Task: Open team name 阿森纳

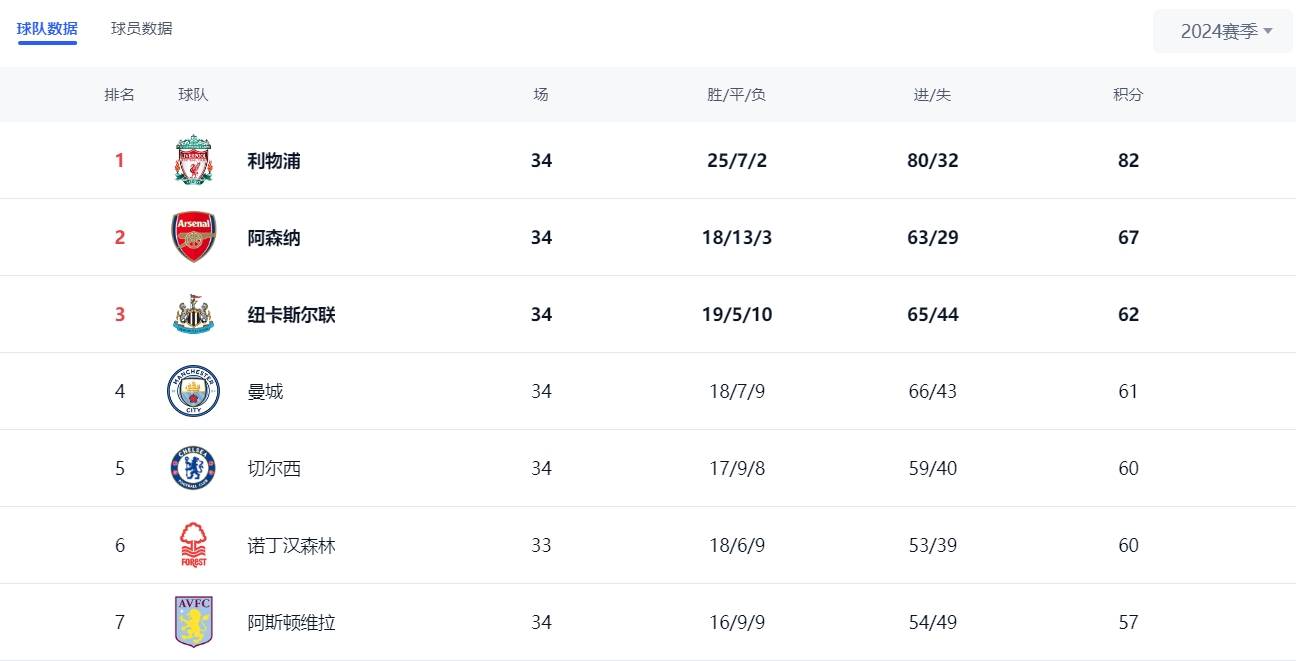Action: 274,237
